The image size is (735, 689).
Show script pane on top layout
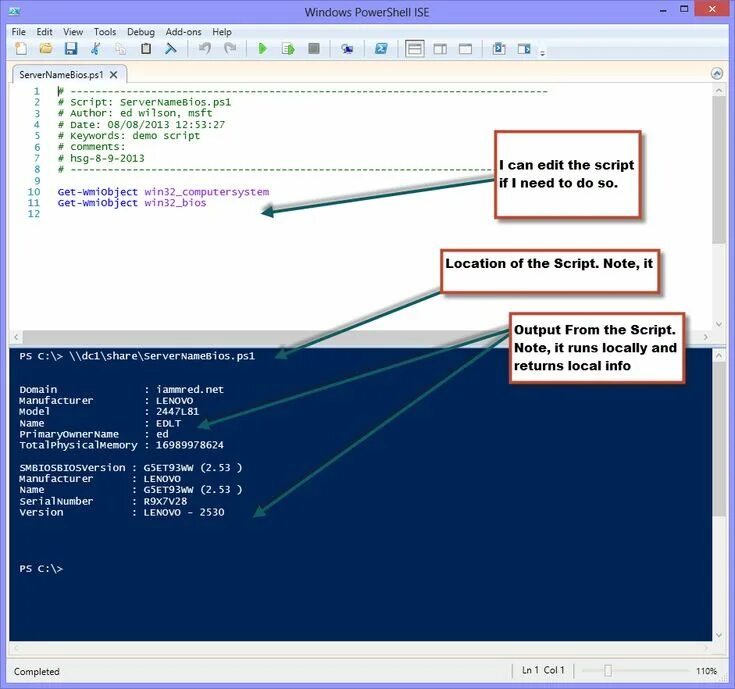coord(414,49)
